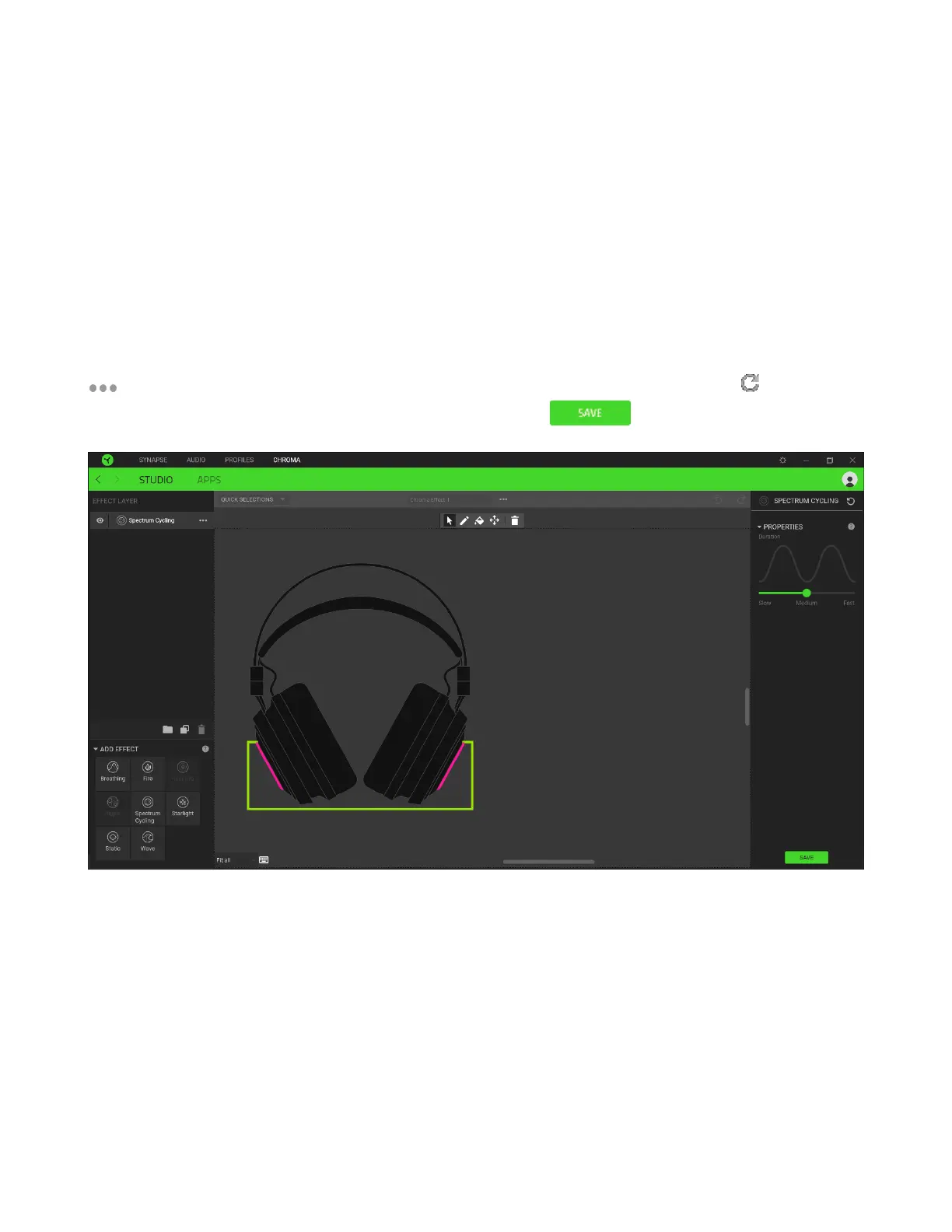Screen dimensions: 952x1232
Task: Click the Razer logo icon
Action: coord(107,460)
